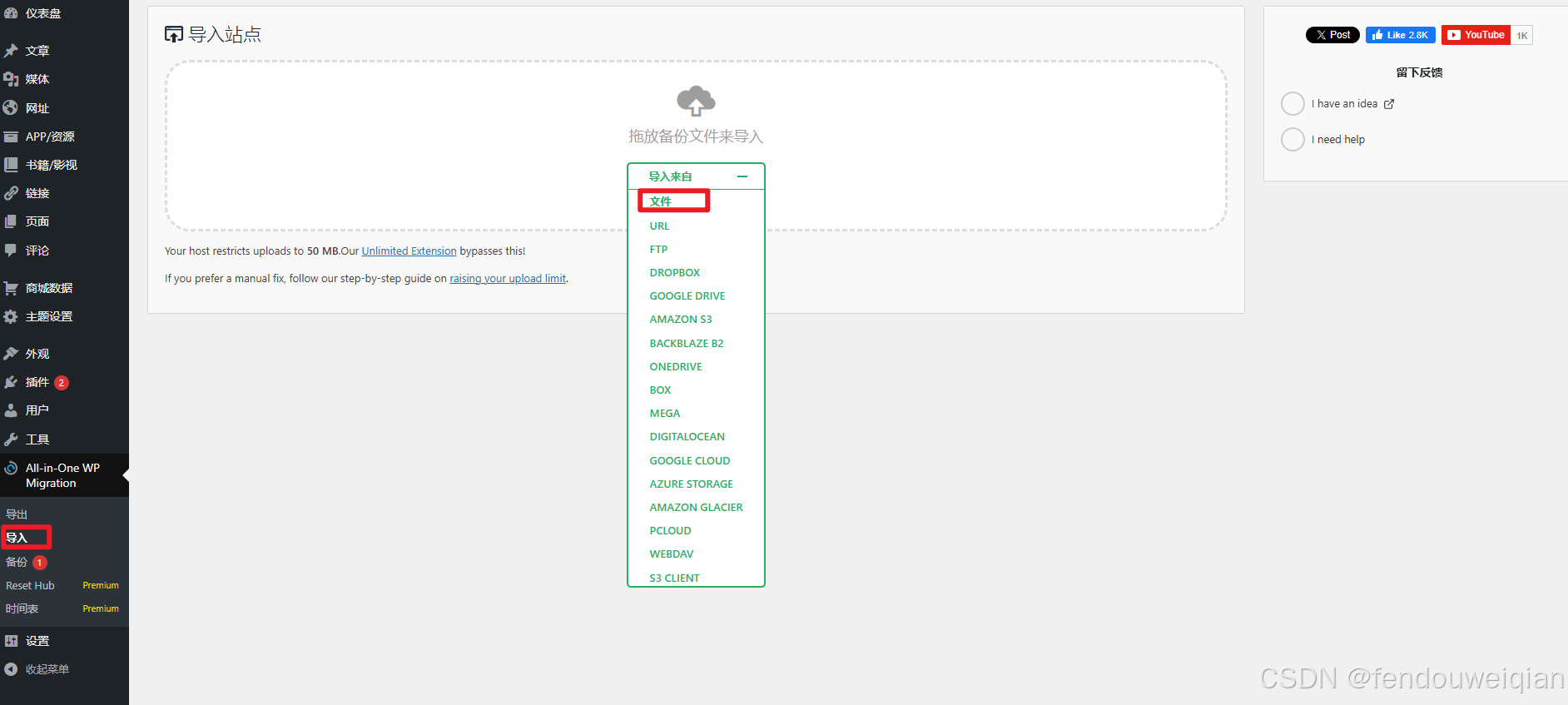
Task: Click the 导入来自 dropdown header
Action: (696, 176)
